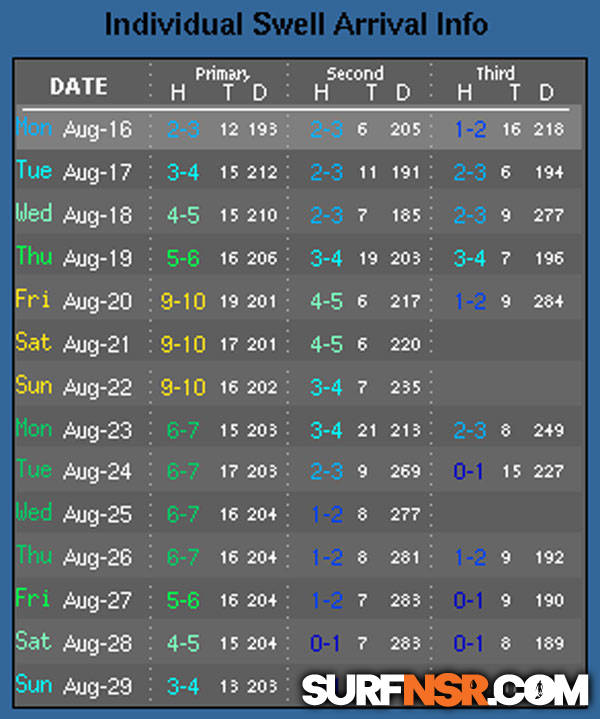
Task: Click primary height 2-3 on Mon Aug-16
Action: [183, 129]
